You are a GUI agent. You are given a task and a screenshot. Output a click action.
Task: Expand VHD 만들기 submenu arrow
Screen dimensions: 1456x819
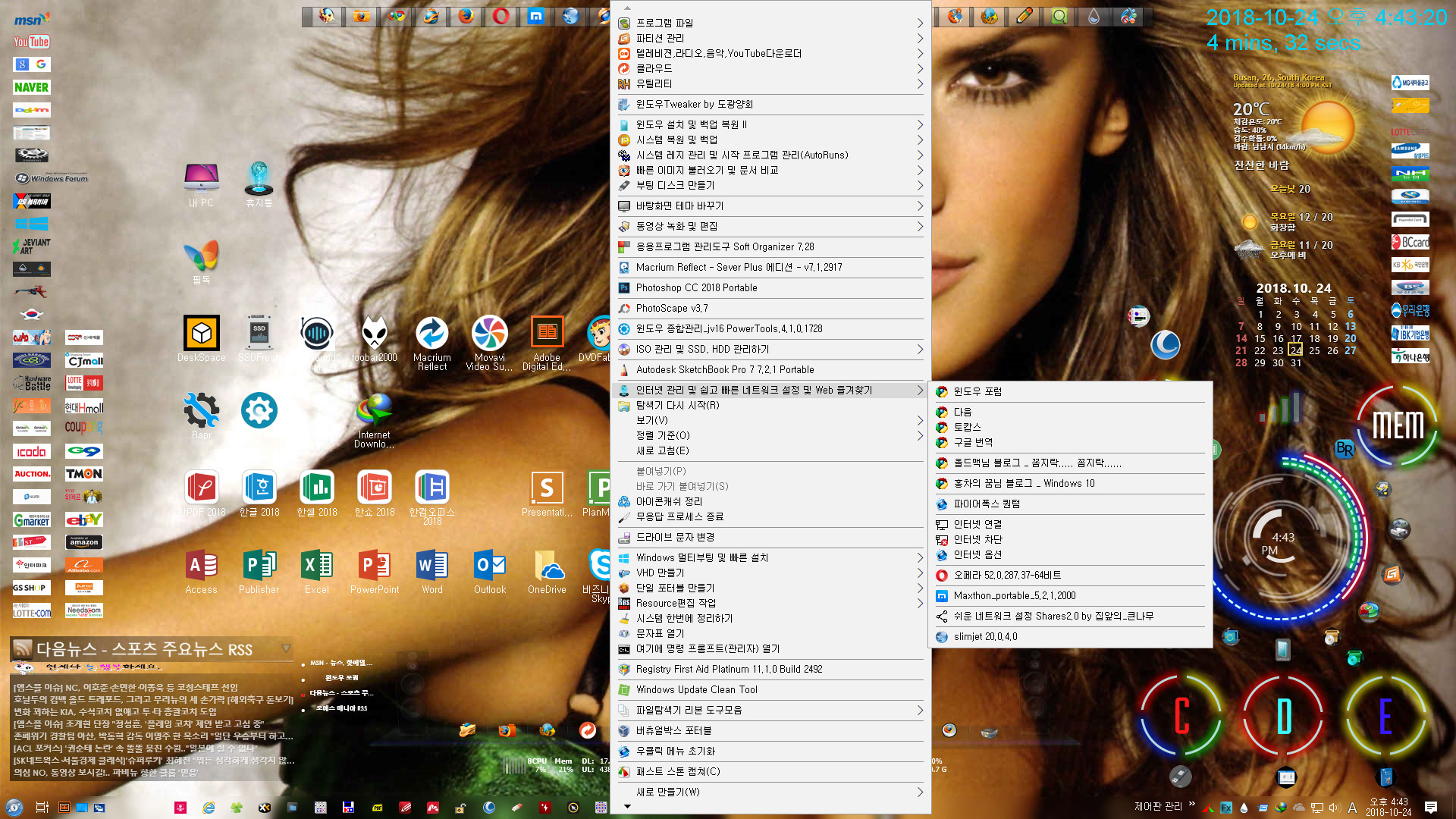click(x=920, y=573)
